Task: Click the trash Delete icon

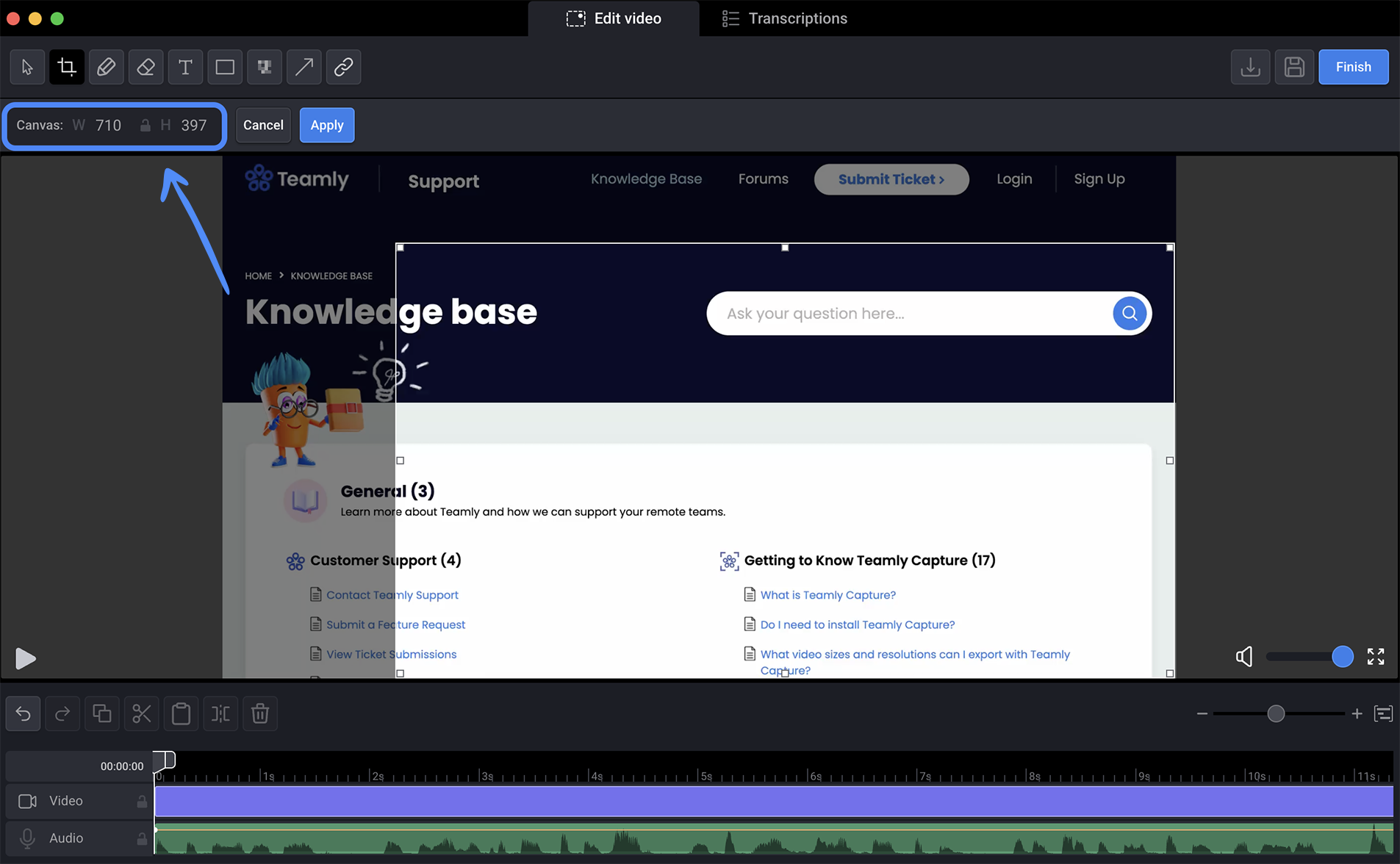Action: click(260, 713)
